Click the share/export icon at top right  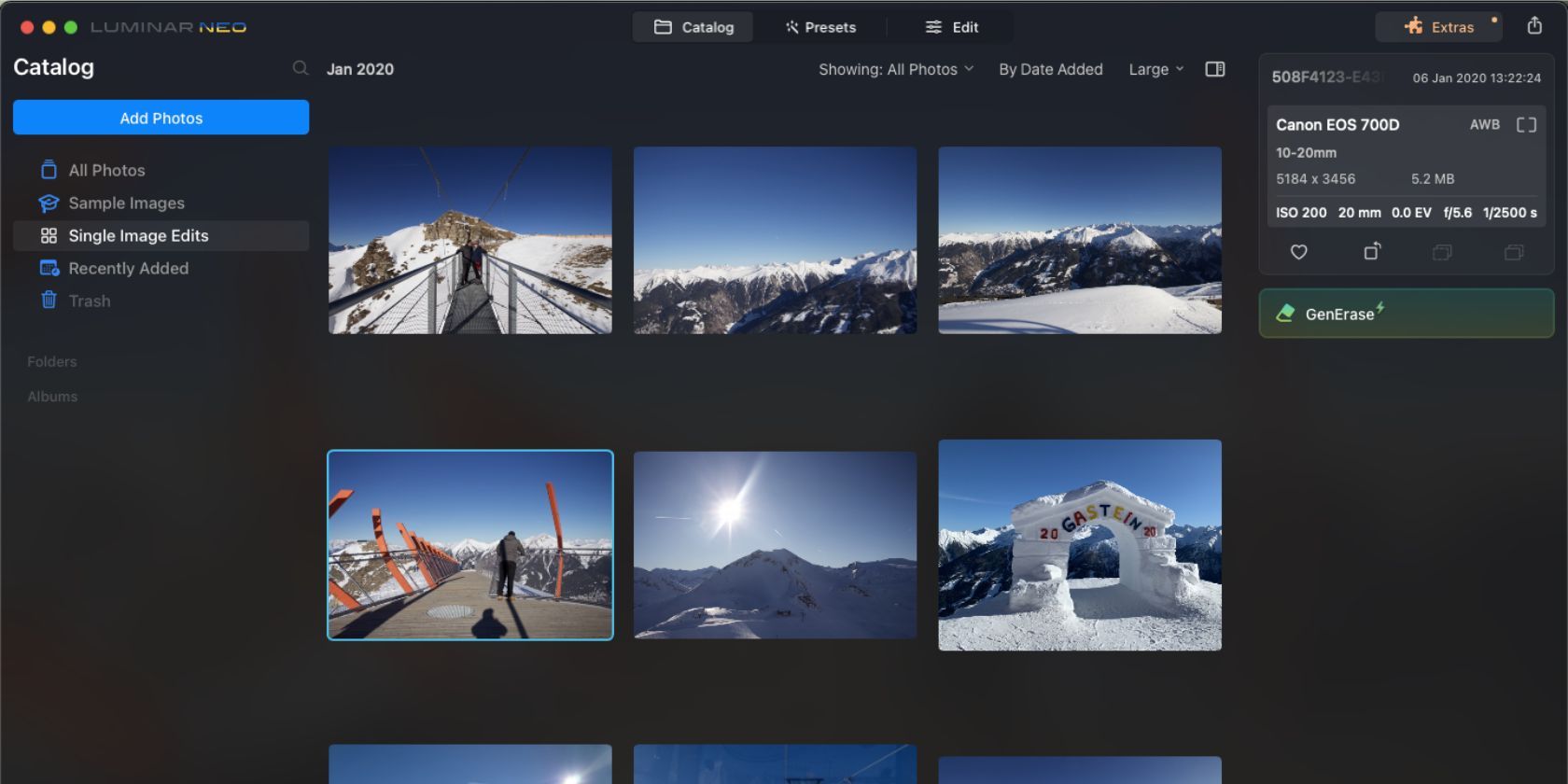click(1534, 26)
